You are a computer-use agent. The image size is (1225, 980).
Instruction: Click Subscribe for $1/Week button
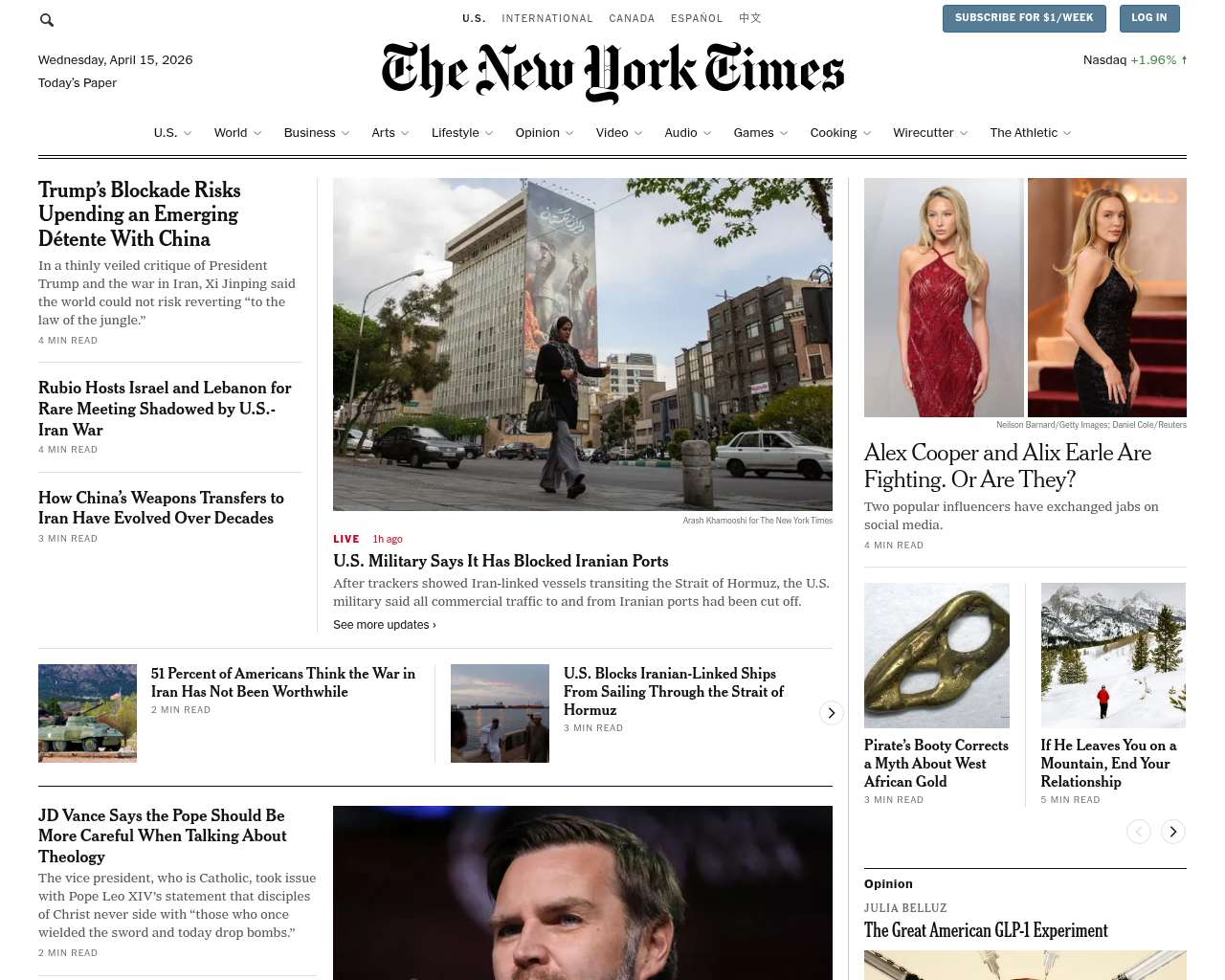(1024, 18)
